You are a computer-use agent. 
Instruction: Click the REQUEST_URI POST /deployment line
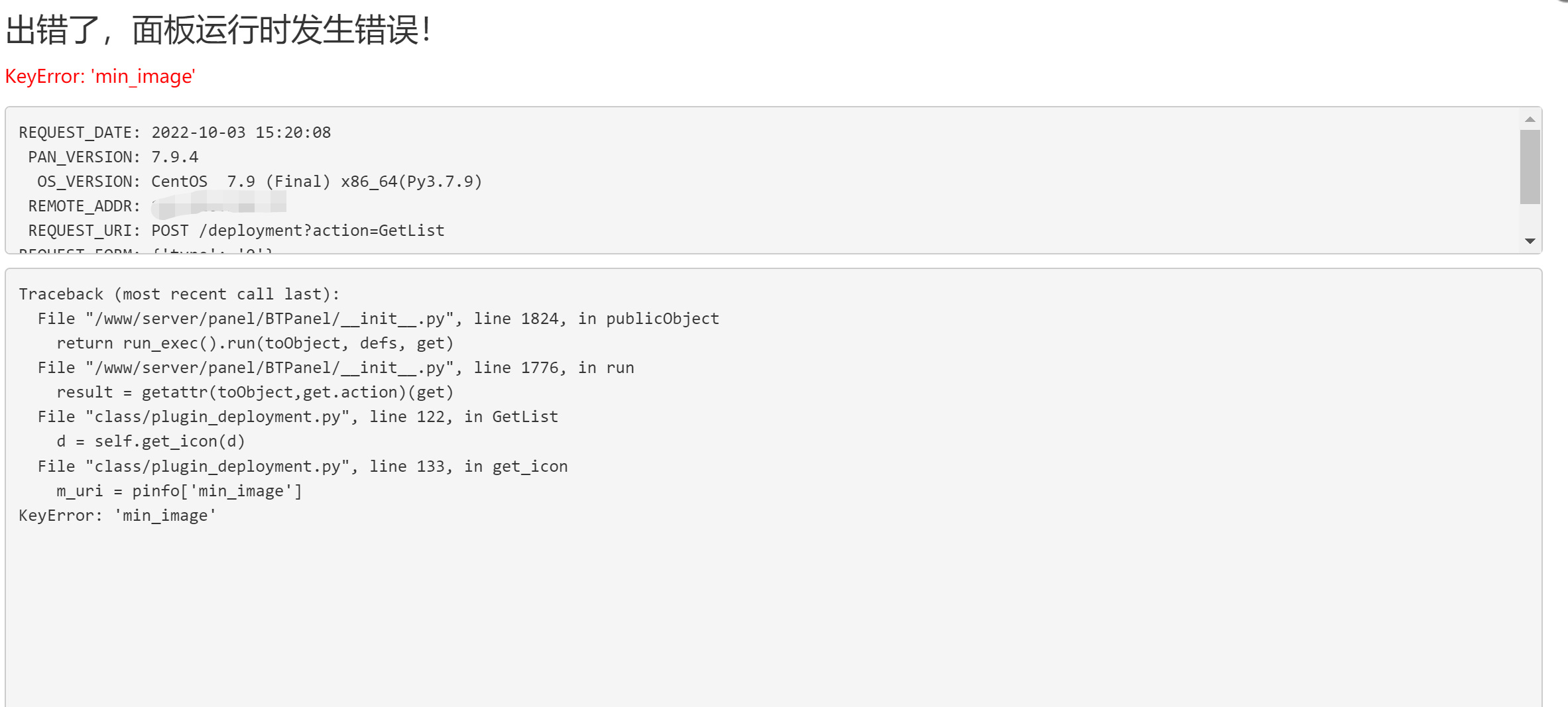(x=236, y=231)
